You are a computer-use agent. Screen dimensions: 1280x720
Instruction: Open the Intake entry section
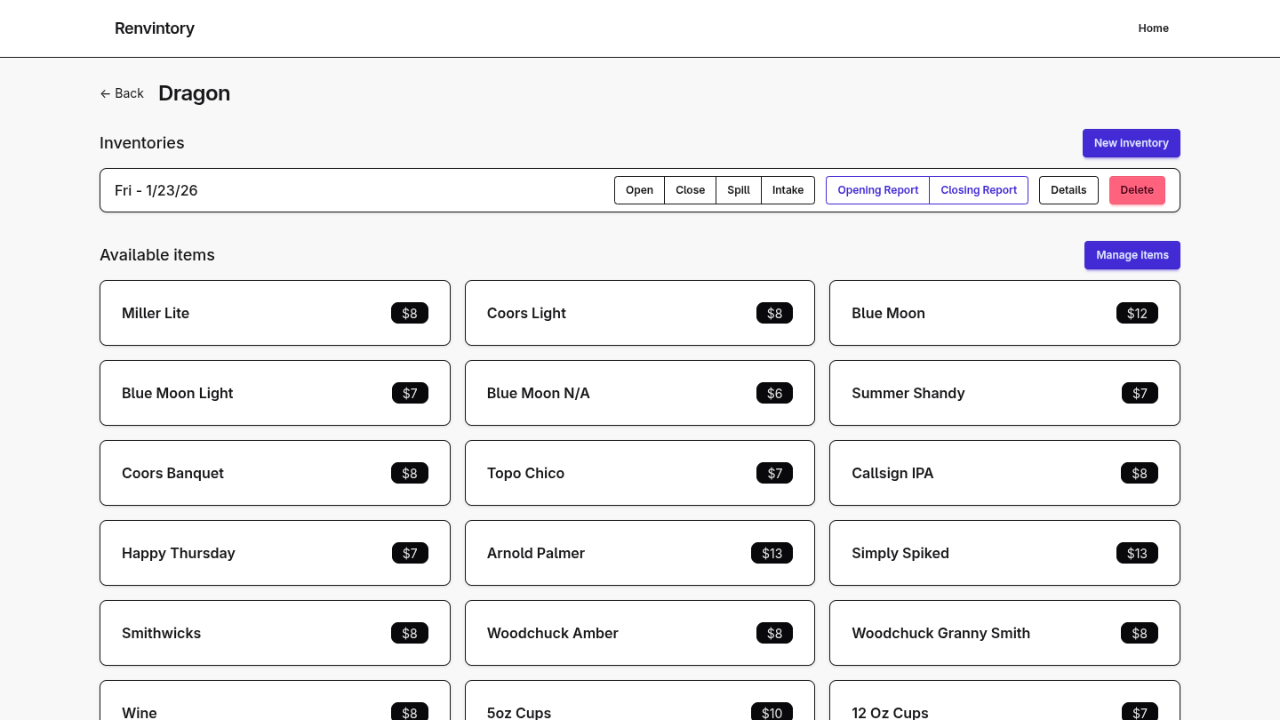coord(788,190)
